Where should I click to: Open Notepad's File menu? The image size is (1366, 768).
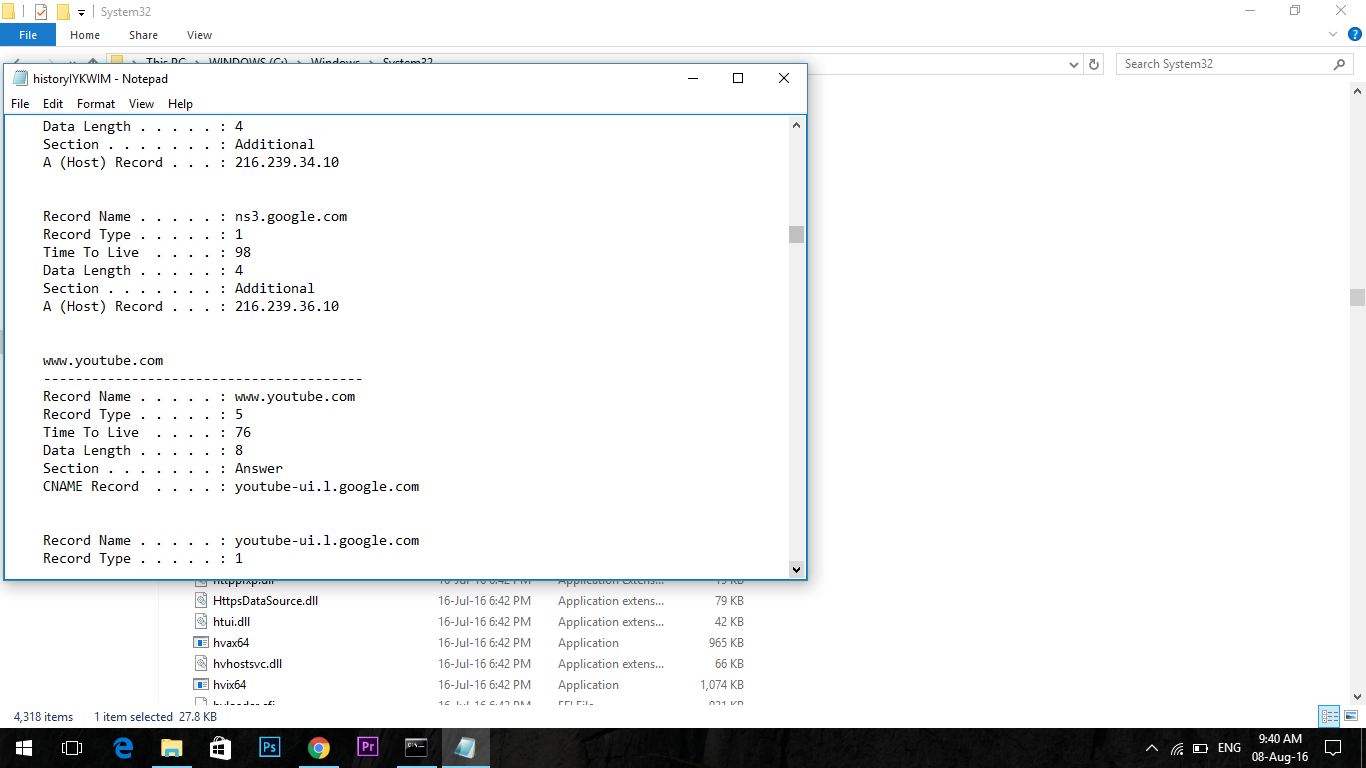(20, 104)
